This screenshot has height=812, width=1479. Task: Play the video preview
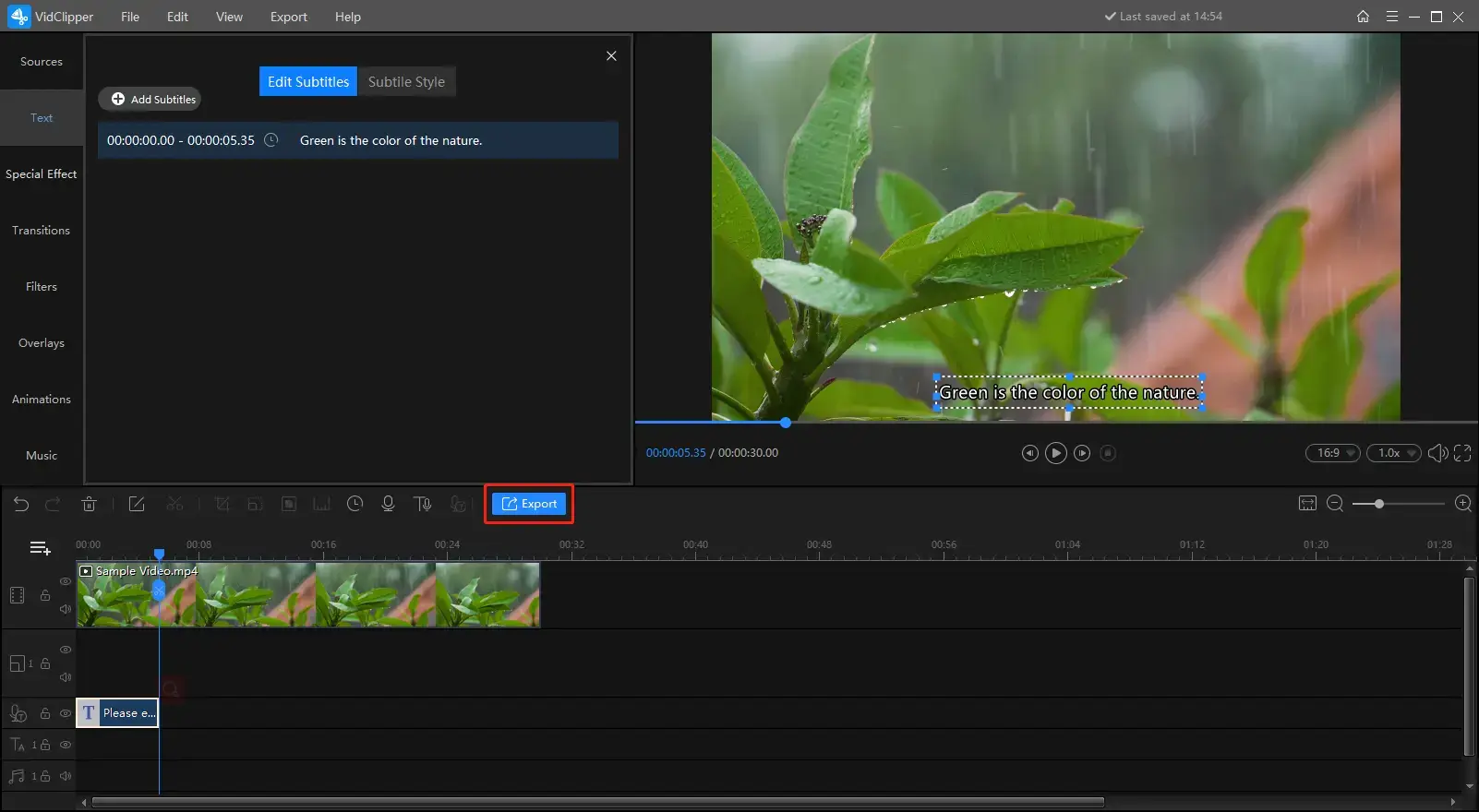tap(1056, 453)
